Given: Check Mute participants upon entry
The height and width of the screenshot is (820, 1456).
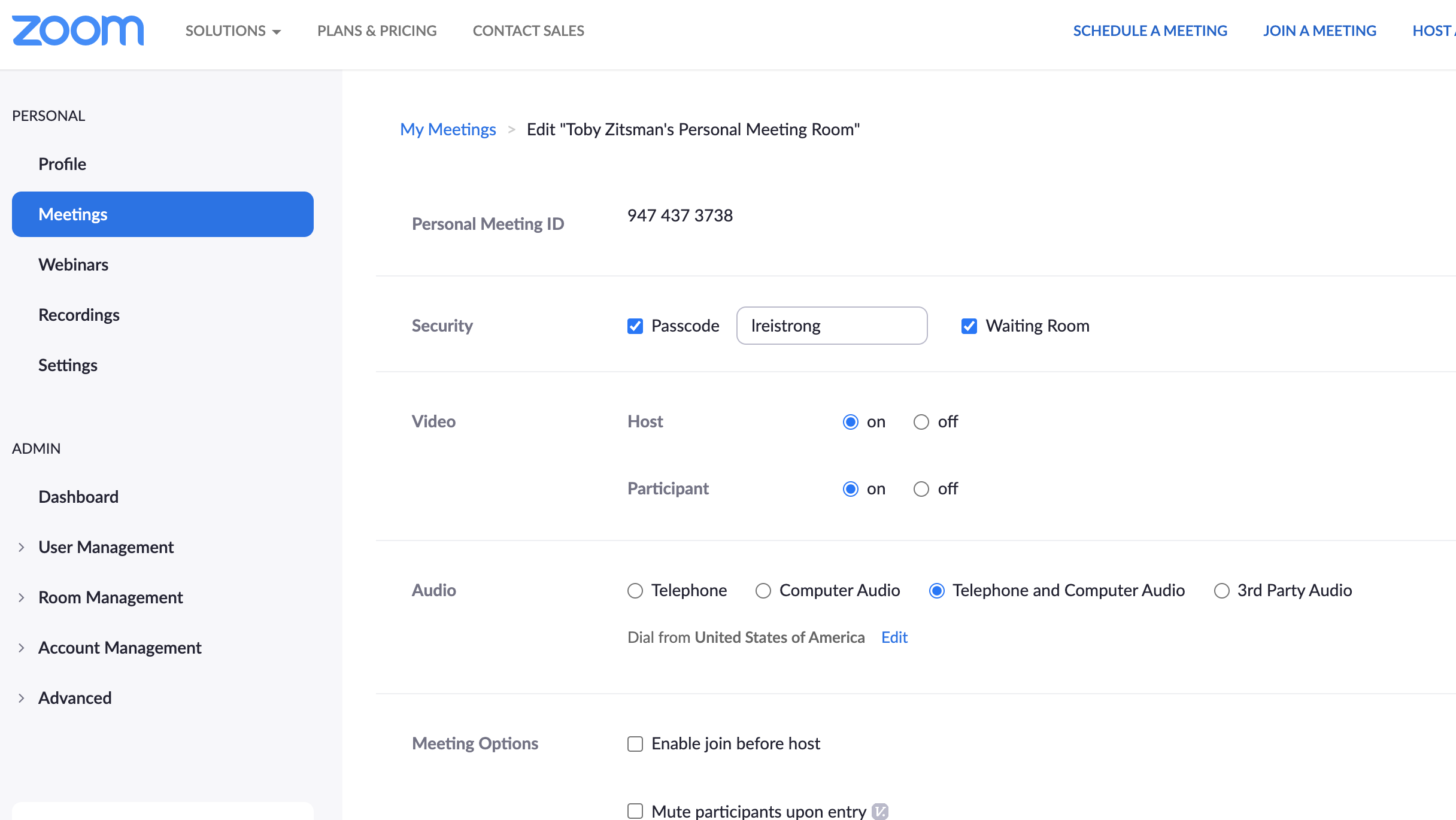Looking at the screenshot, I should 635,811.
